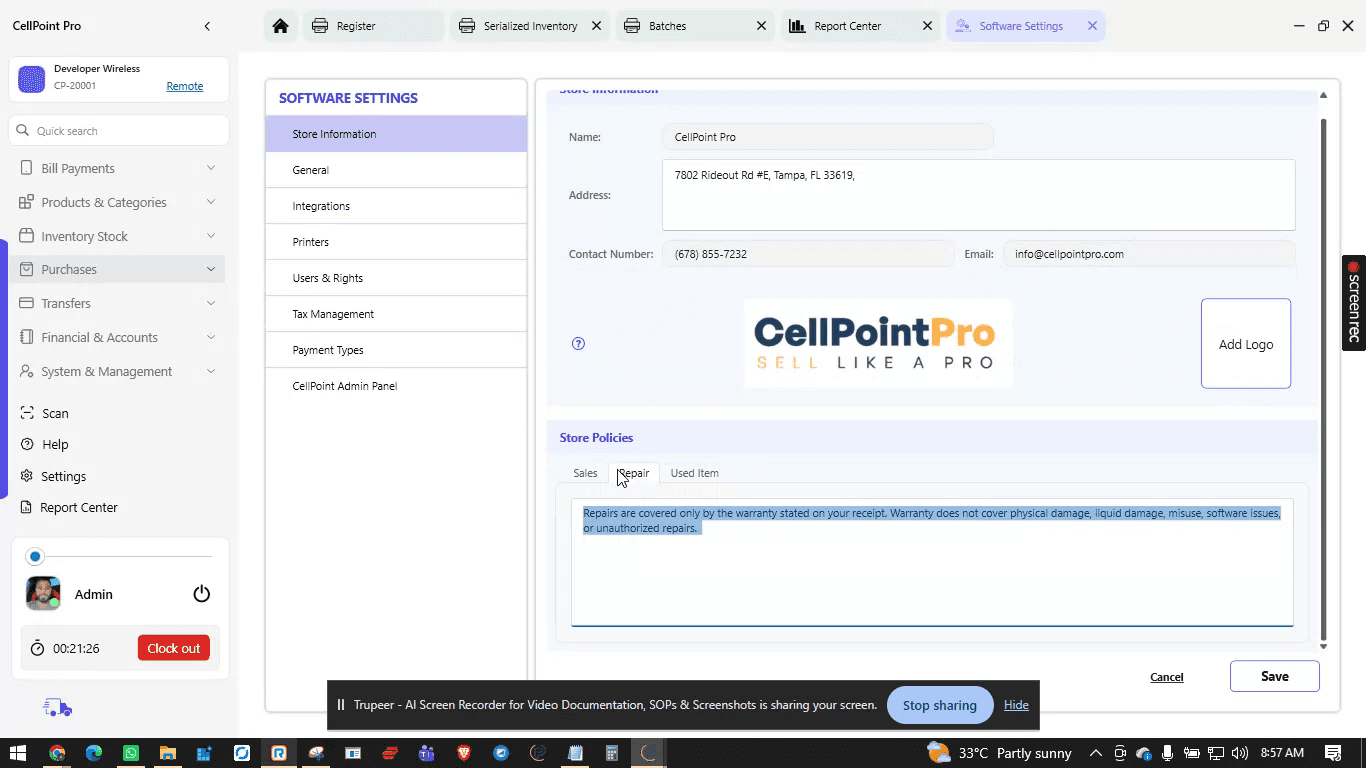Click Stop sharing on the Trupeer bar
This screenshot has height=768, width=1366.
939,705
